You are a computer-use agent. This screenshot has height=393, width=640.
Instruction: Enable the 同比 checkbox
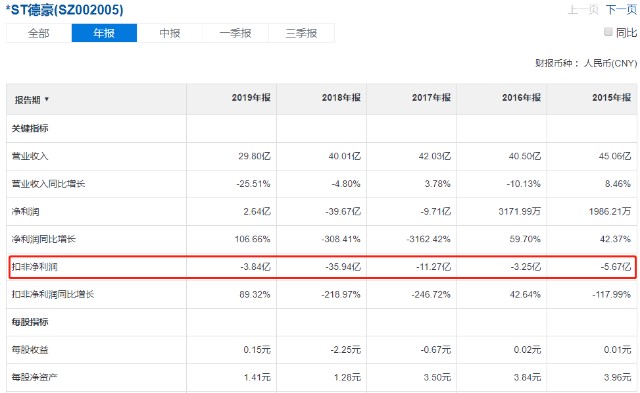(608, 32)
